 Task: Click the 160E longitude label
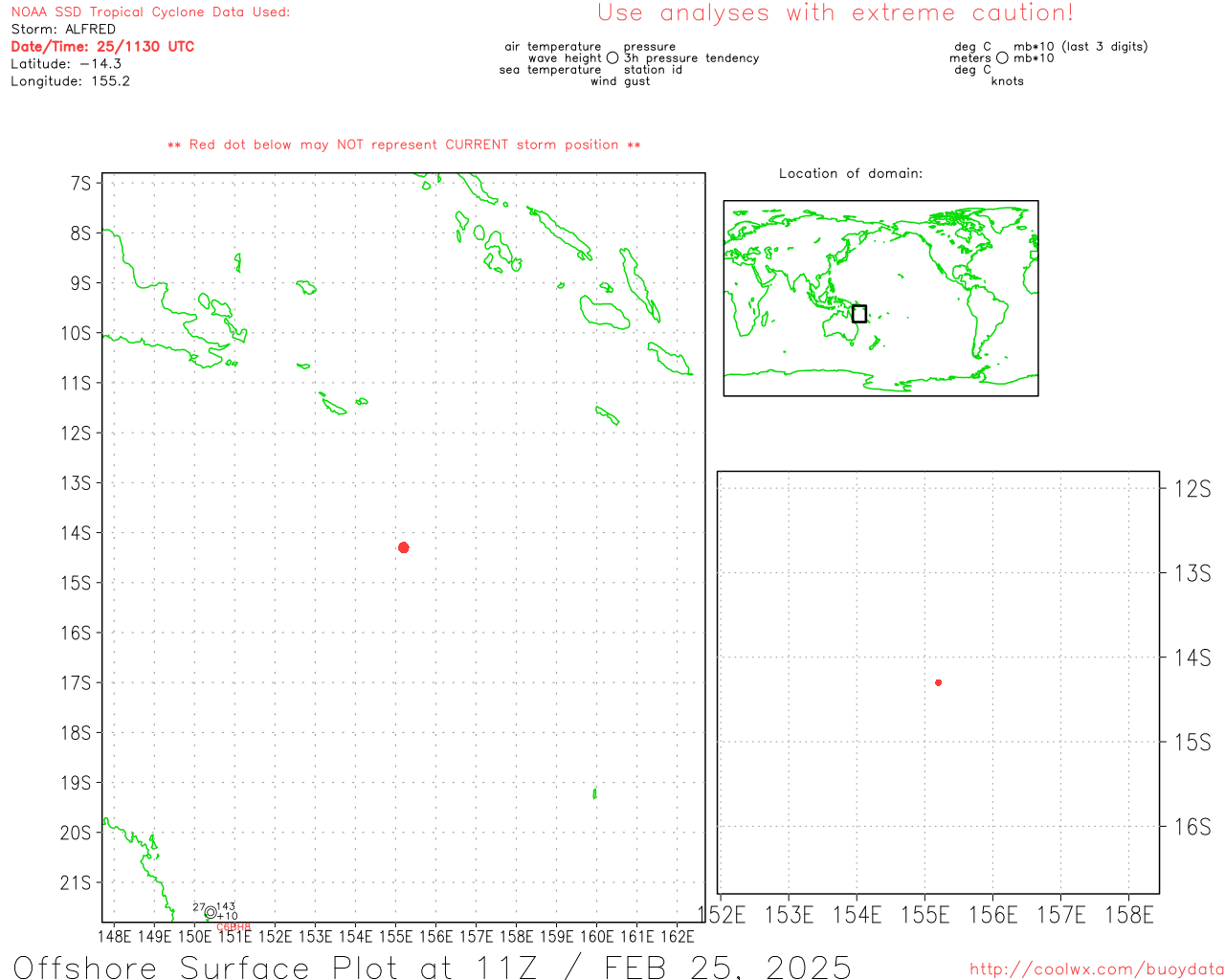[596, 936]
